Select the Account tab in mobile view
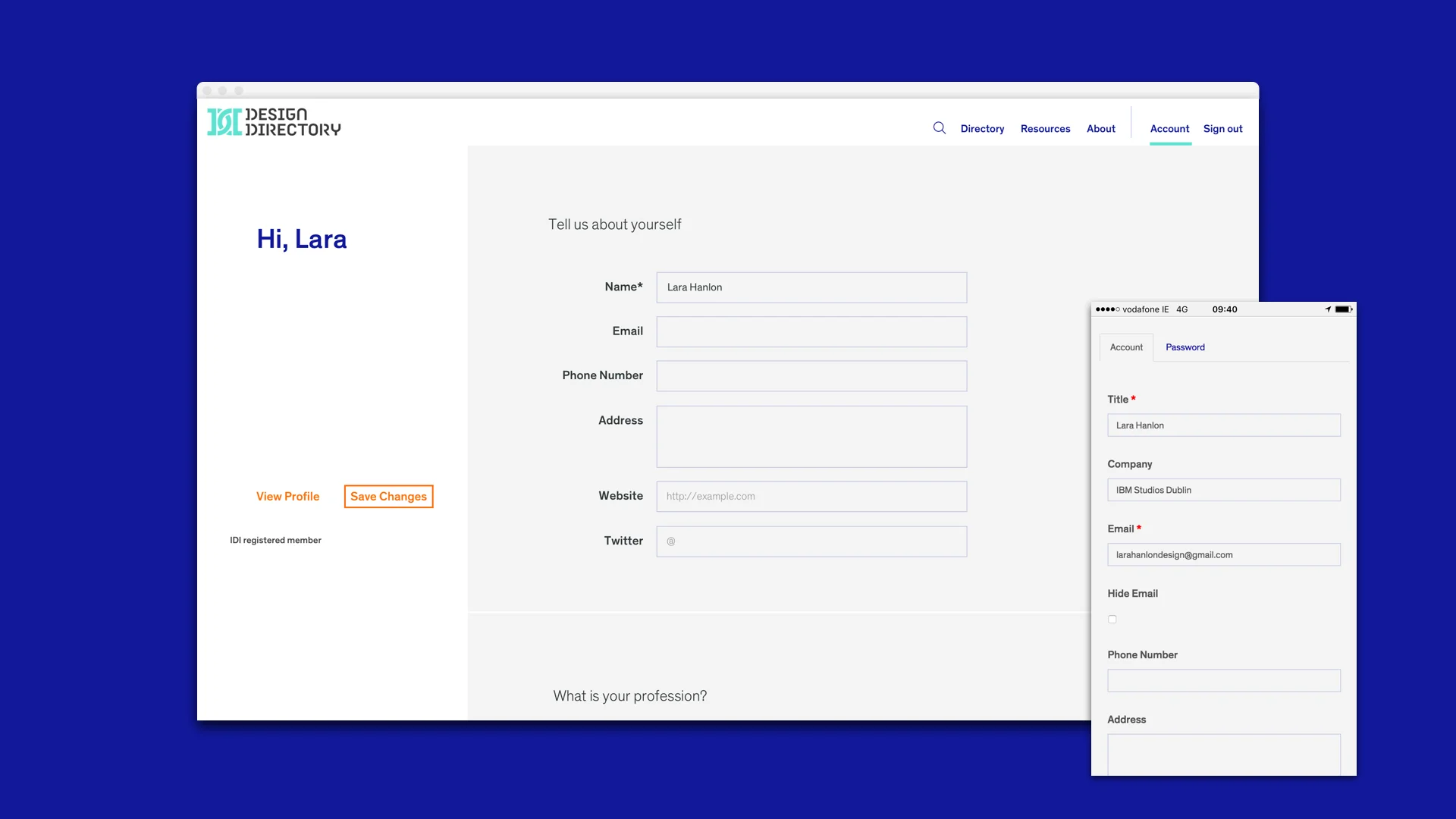This screenshot has width=1456, height=819. [1126, 347]
